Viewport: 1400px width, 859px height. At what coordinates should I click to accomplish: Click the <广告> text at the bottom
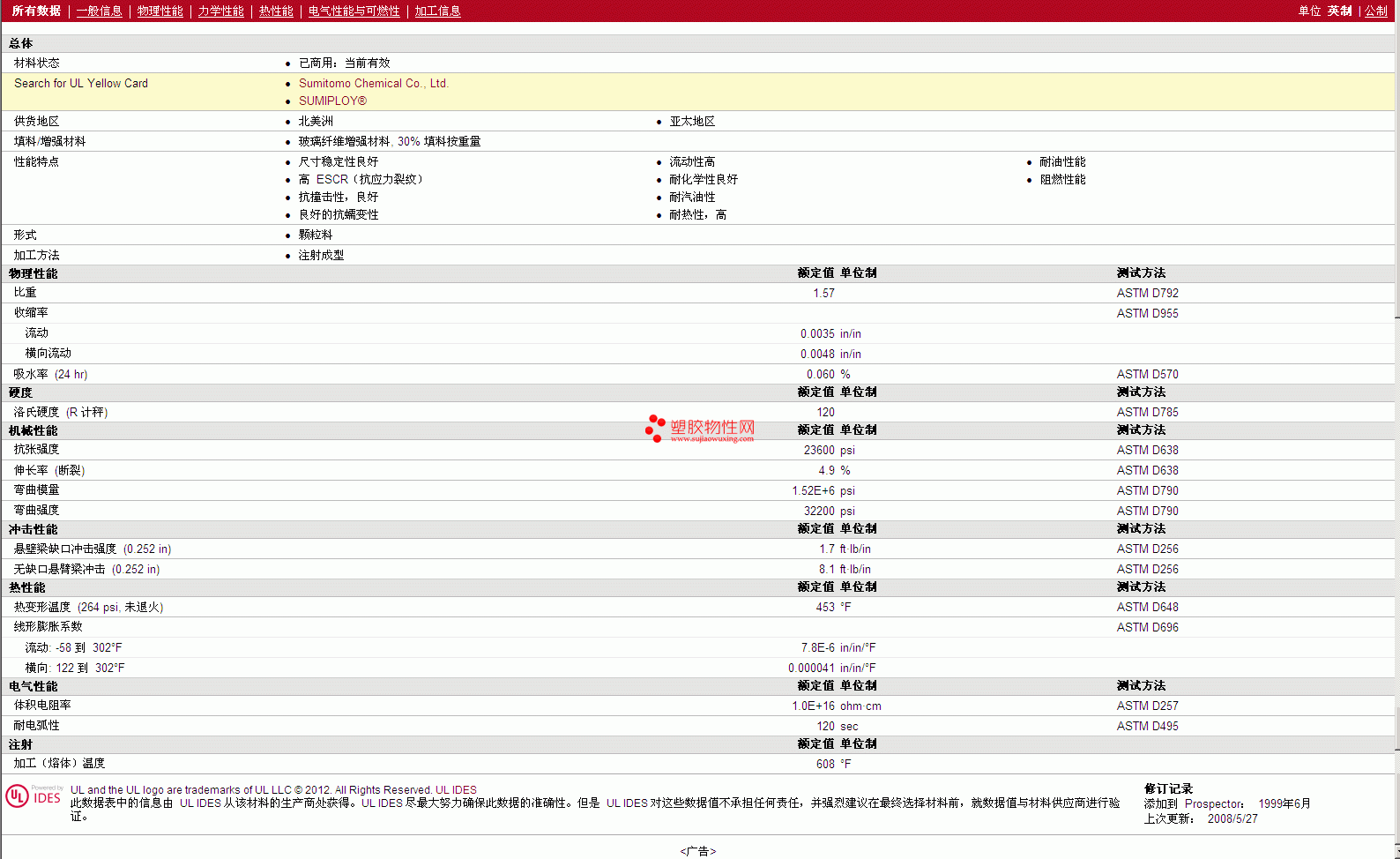coord(698,851)
